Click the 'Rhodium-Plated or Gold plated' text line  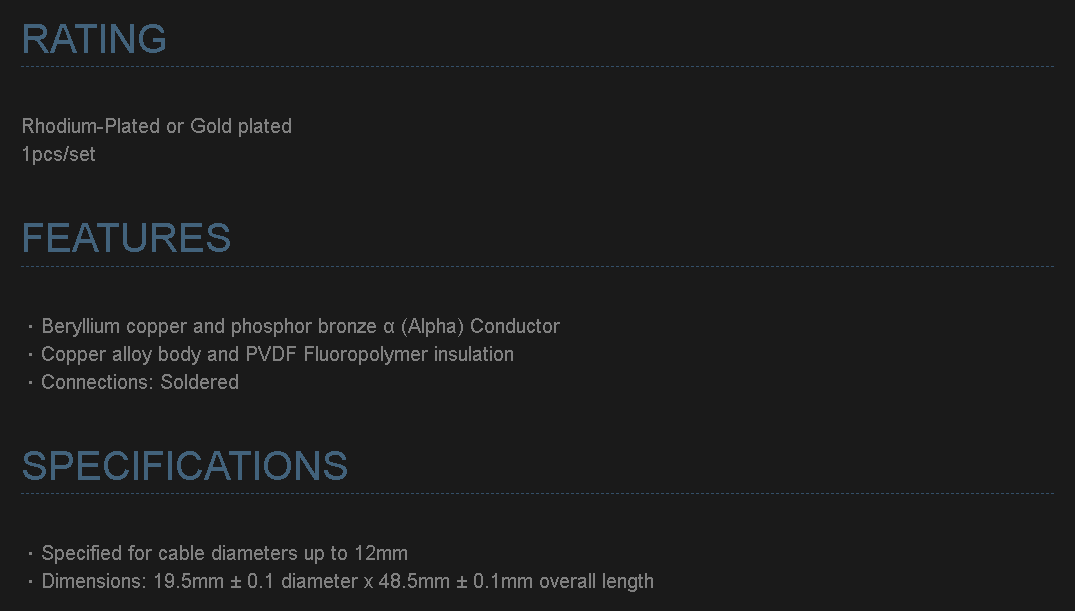[x=157, y=126]
